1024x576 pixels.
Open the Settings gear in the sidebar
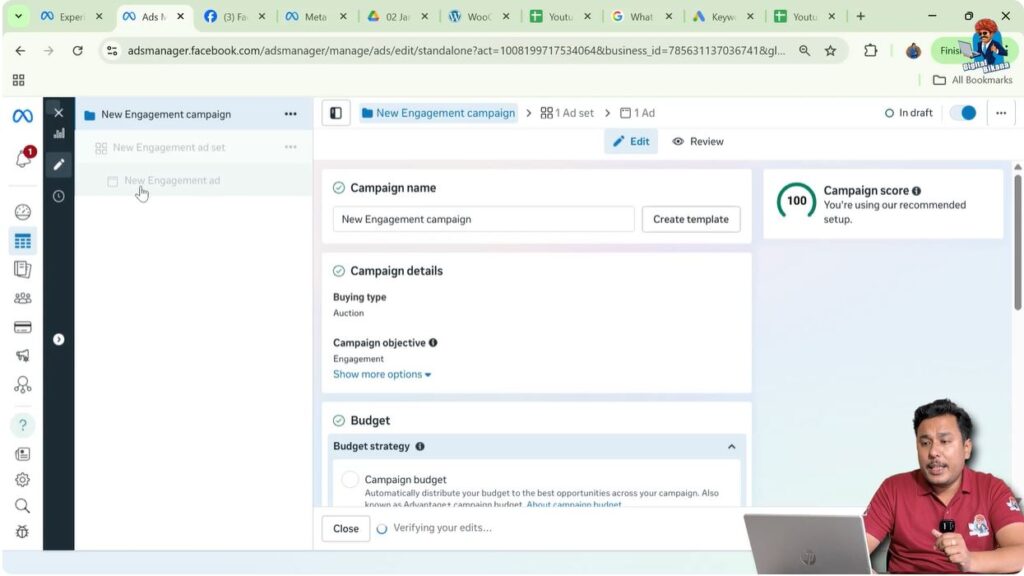coord(22,480)
